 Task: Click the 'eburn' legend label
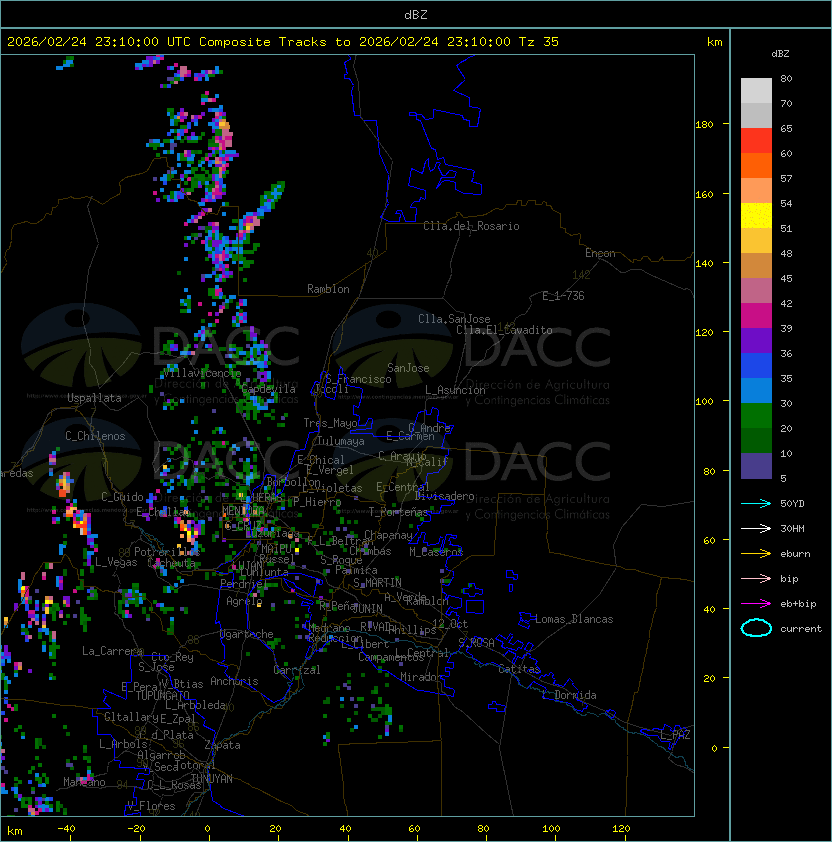tap(795, 554)
